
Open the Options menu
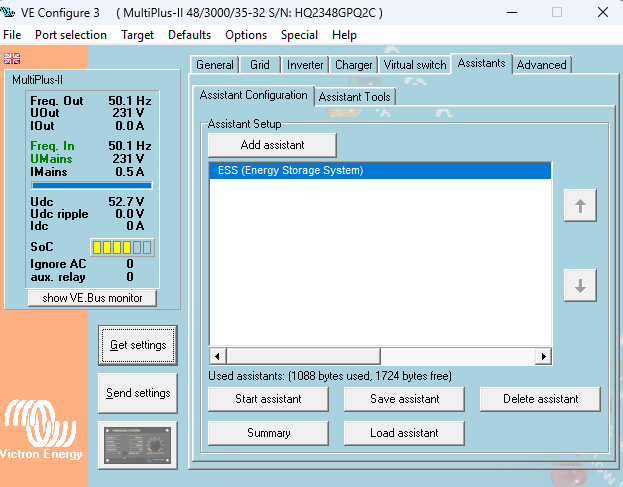(x=246, y=35)
